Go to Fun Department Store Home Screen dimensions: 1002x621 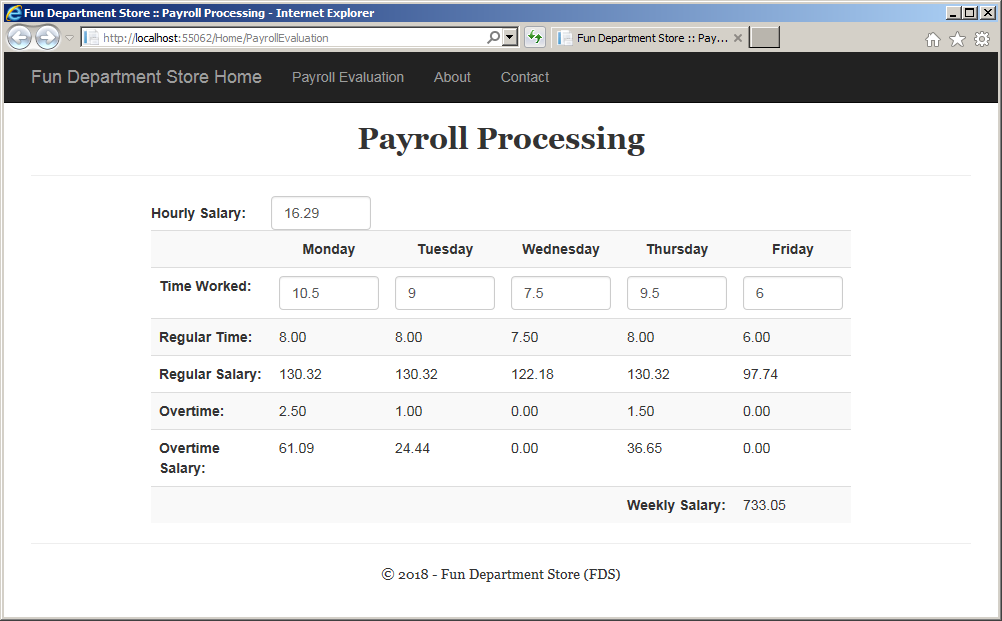coord(146,77)
